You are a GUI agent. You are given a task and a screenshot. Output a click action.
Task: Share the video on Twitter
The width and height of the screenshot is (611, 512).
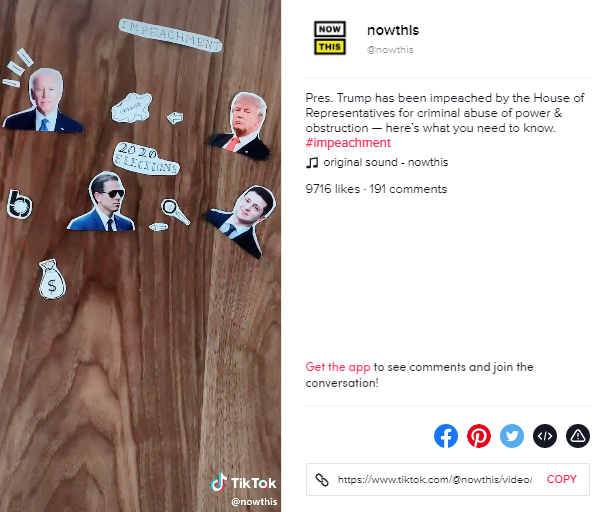(x=512, y=436)
